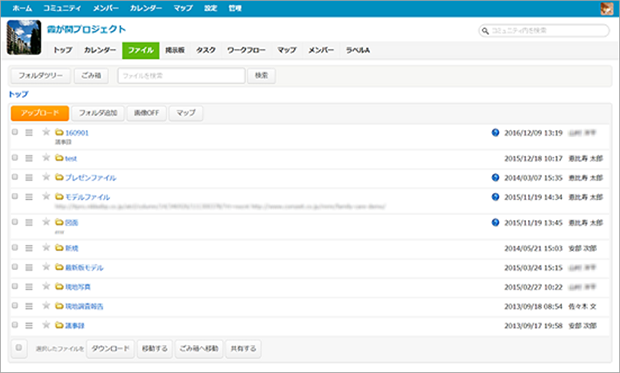Tick the checkbox for folder test

coord(15,157)
